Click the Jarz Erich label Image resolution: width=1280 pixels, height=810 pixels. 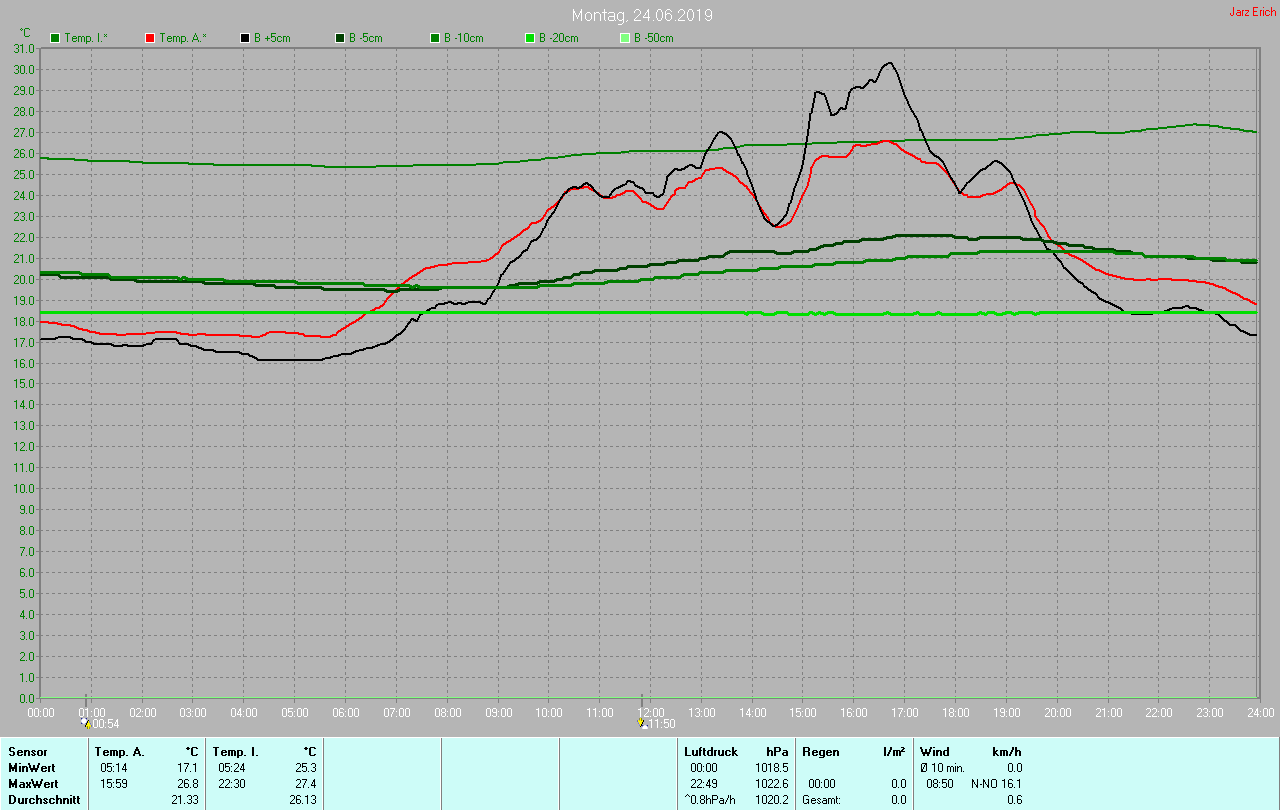tap(1252, 12)
